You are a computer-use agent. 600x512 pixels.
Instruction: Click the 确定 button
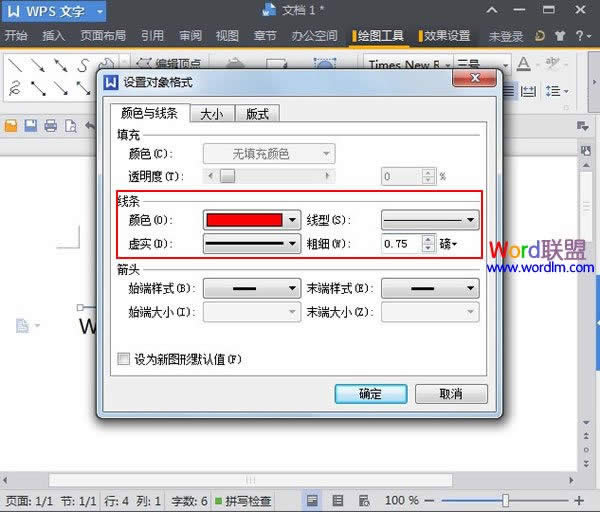click(371, 394)
